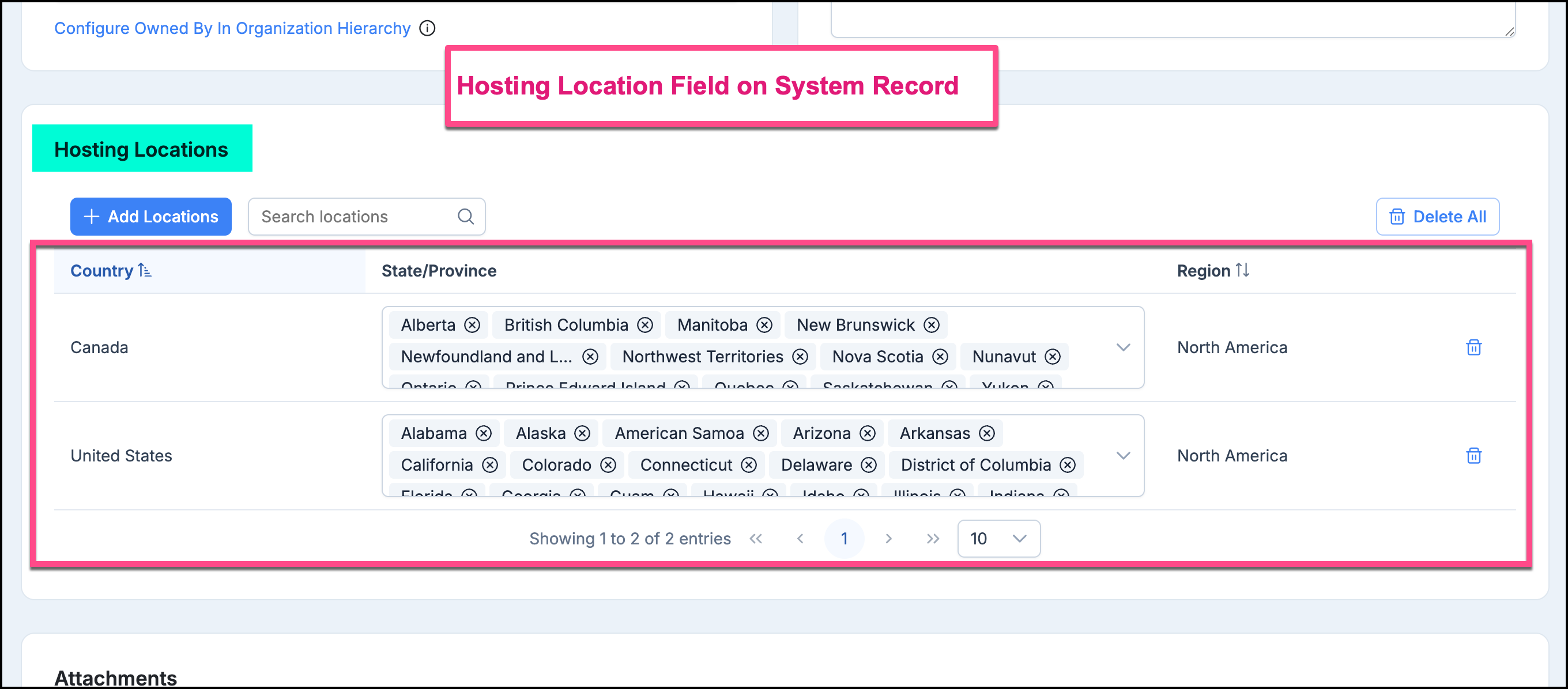Remove the Alberta tag
1568x689 pixels.
(472, 325)
